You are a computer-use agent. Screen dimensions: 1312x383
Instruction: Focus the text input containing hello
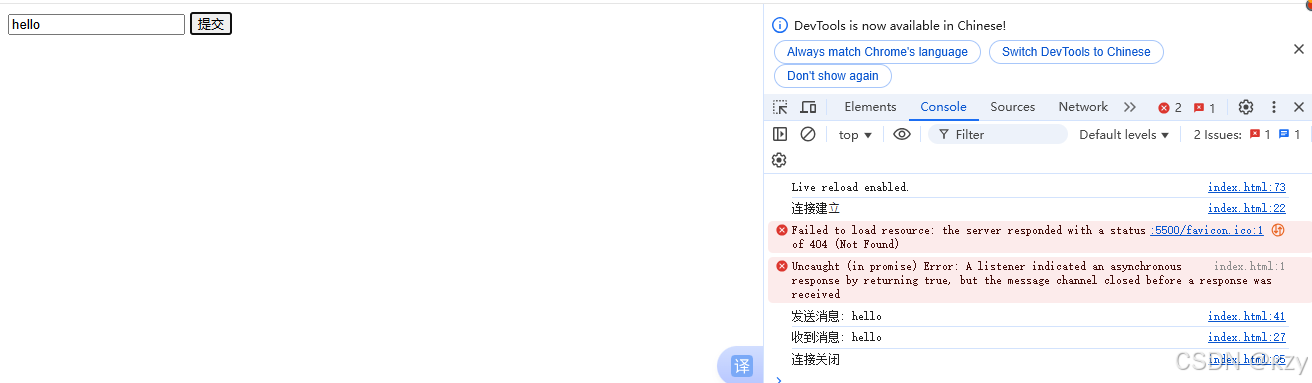point(97,24)
